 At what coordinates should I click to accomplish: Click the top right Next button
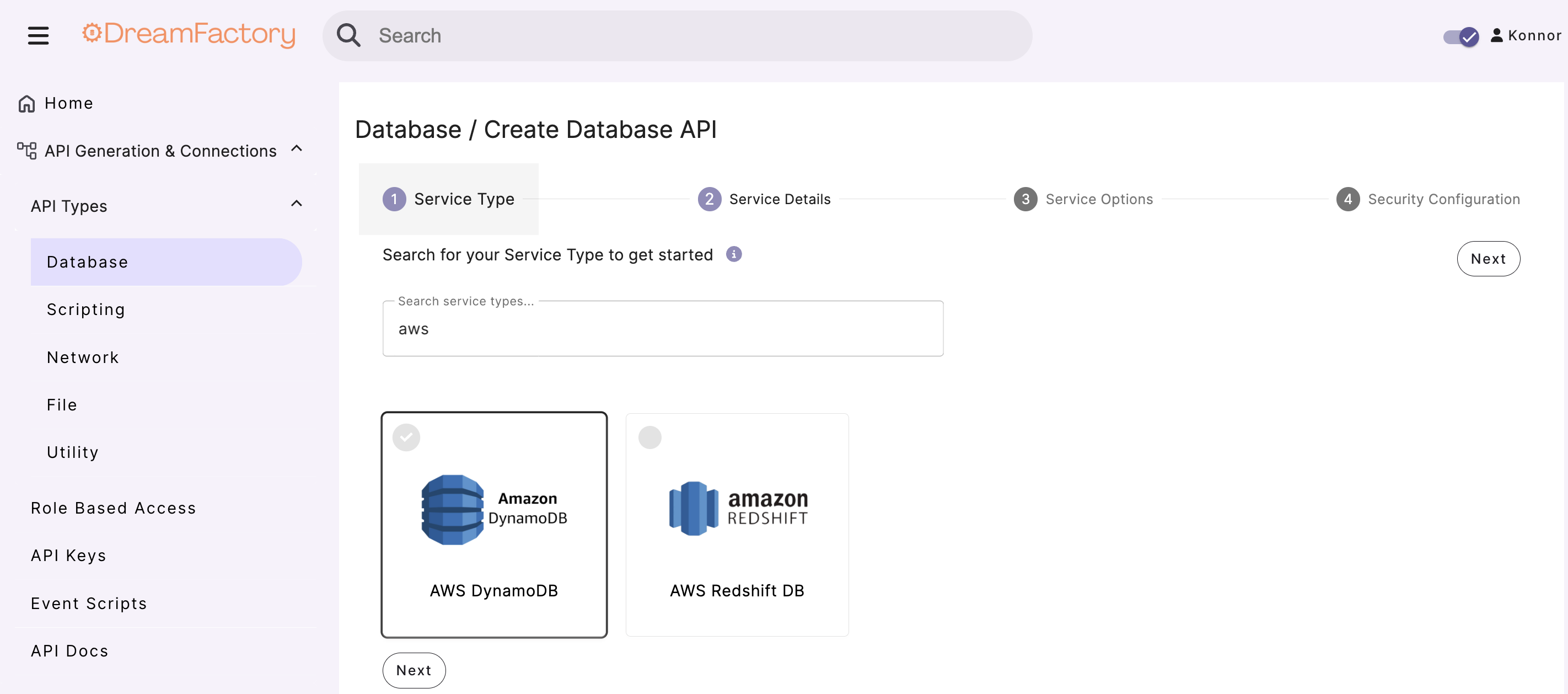(x=1488, y=259)
